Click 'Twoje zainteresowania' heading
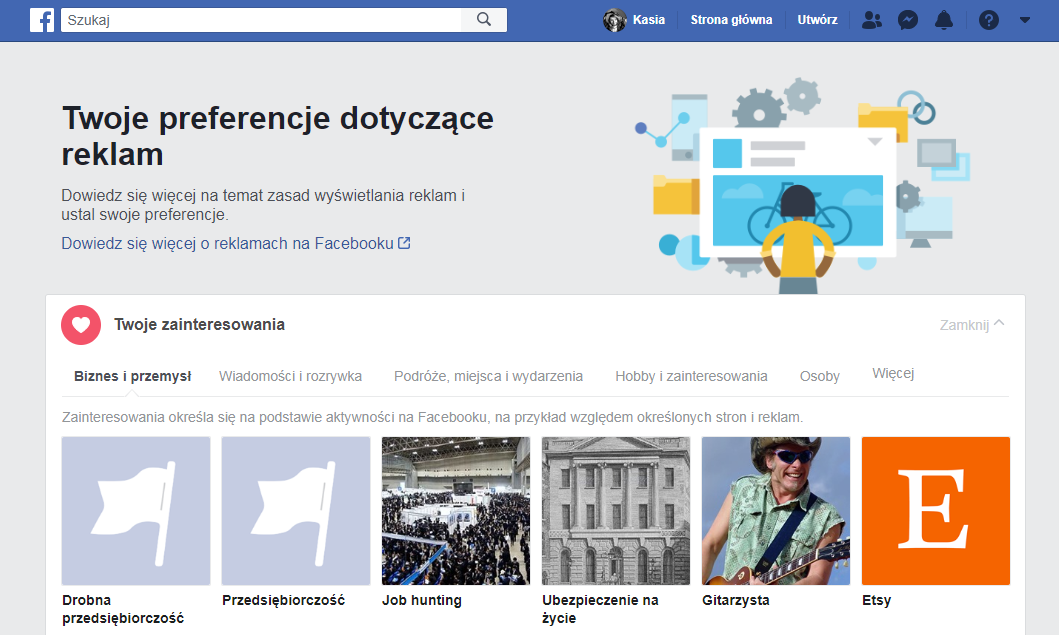1059x635 pixels. tap(199, 325)
